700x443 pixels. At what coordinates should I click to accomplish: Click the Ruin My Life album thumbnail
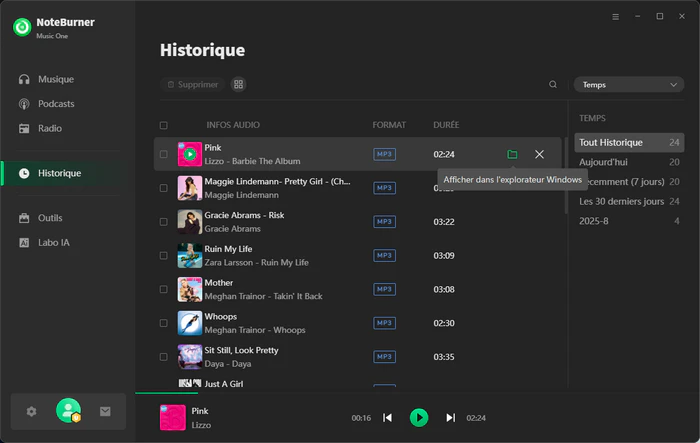(190, 256)
